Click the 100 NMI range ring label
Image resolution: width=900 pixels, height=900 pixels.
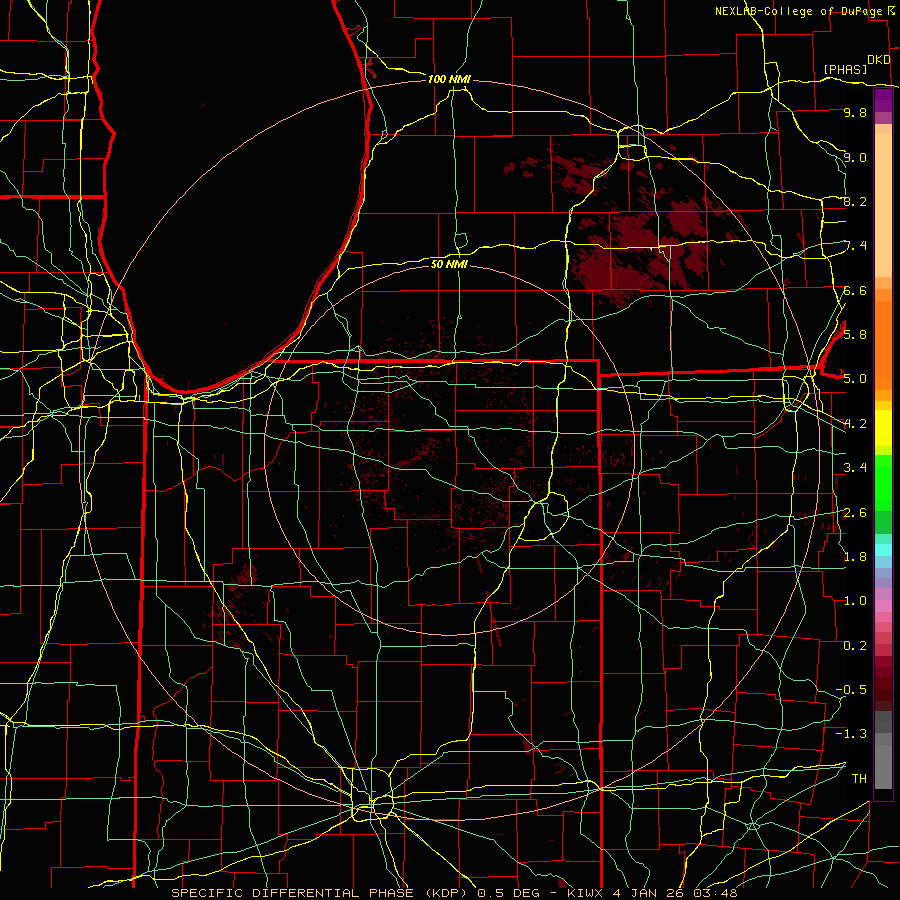[449, 79]
